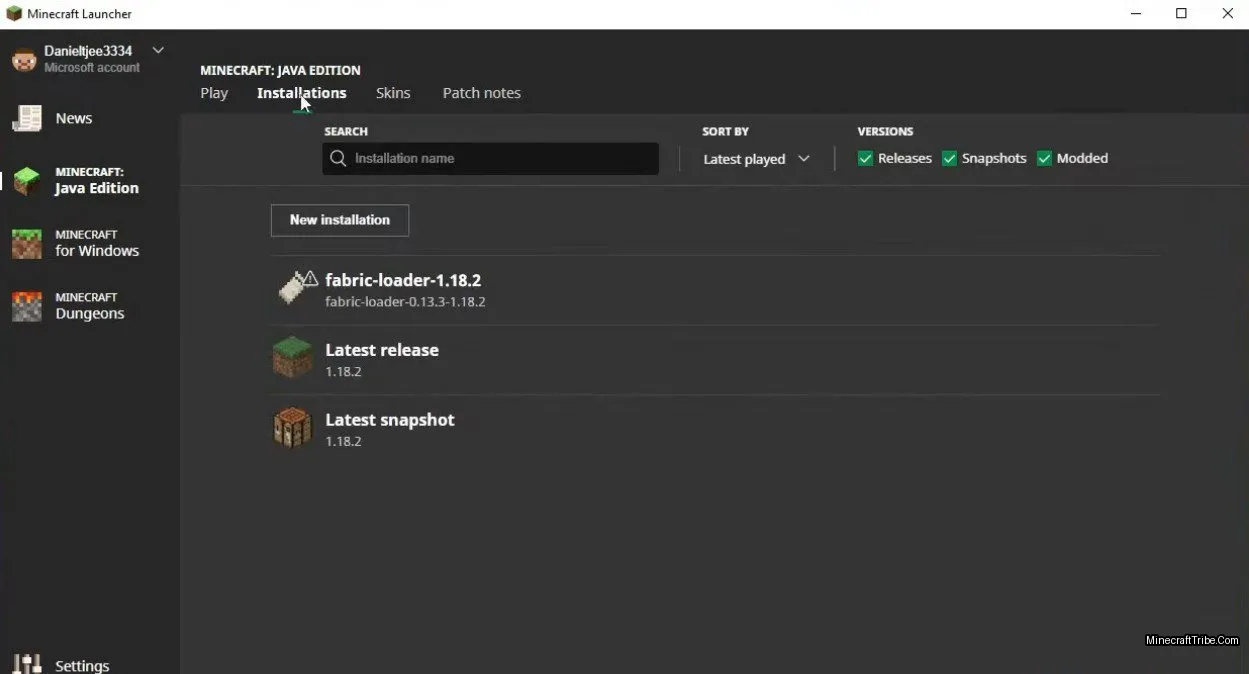Select the Java Edition grass block icon
Viewport: 1249px width, 674px height.
click(27, 181)
